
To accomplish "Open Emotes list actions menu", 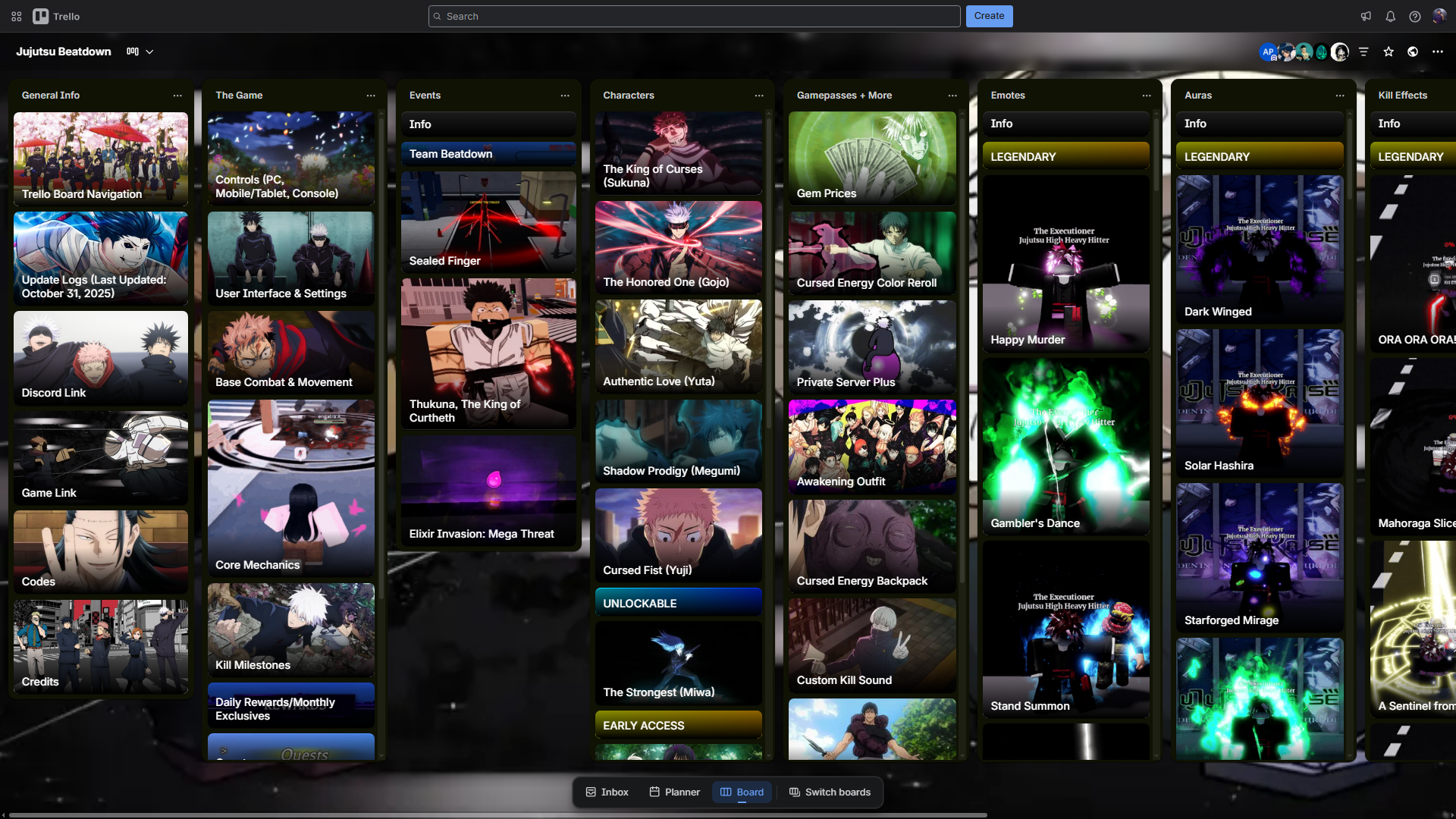I will (x=1146, y=96).
